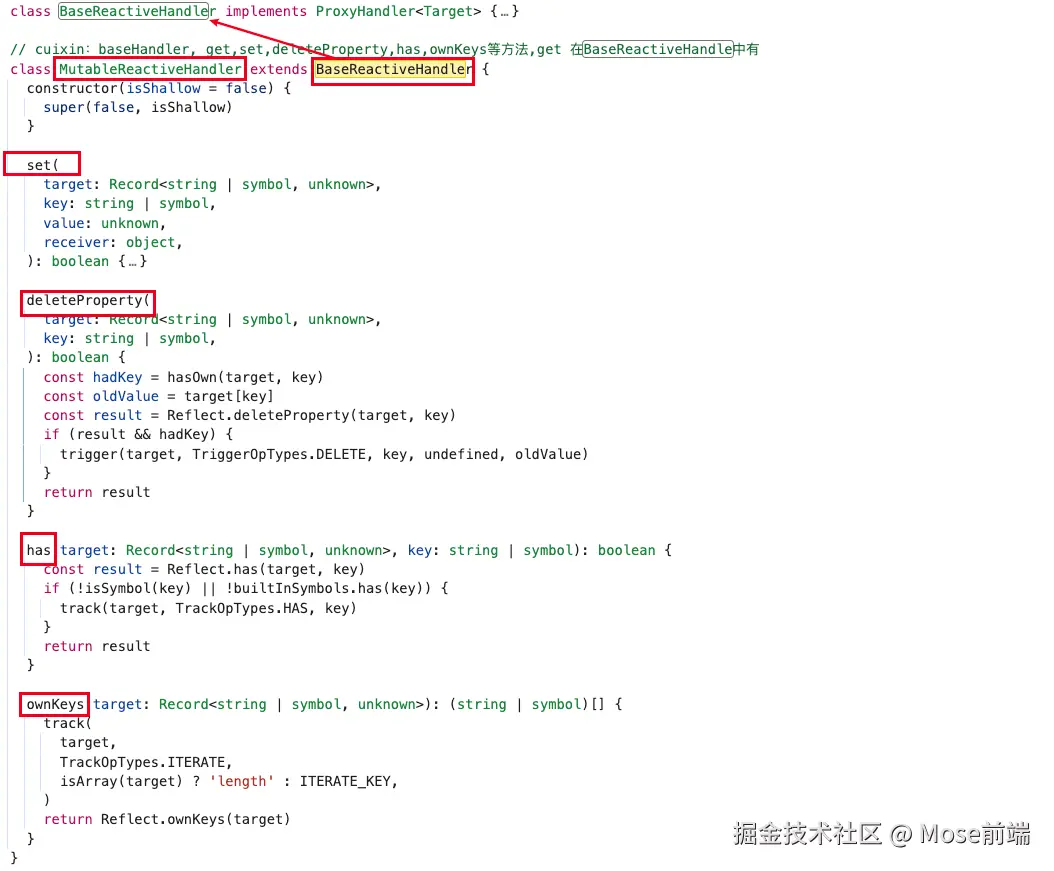The width and height of the screenshot is (1054, 871).
Task: Click the super(false, isShallow) call
Action: tap(138, 108)
